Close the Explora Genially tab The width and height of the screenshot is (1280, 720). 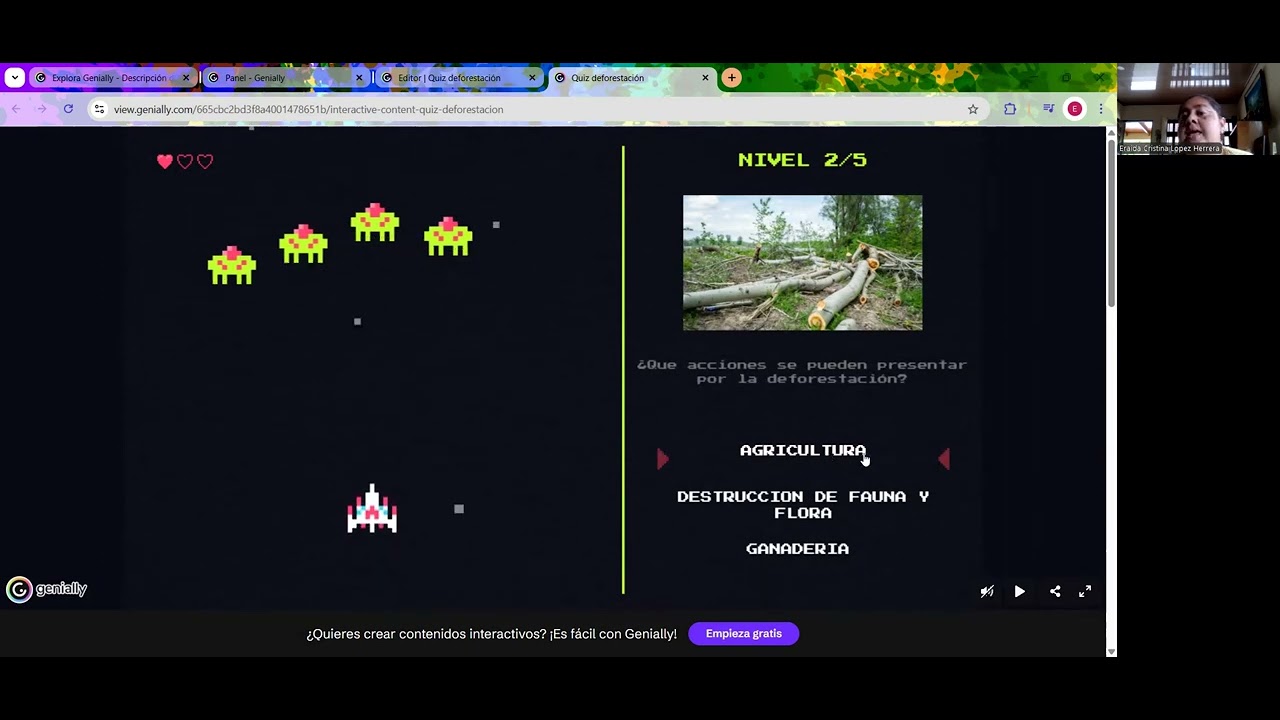[186, 78]
